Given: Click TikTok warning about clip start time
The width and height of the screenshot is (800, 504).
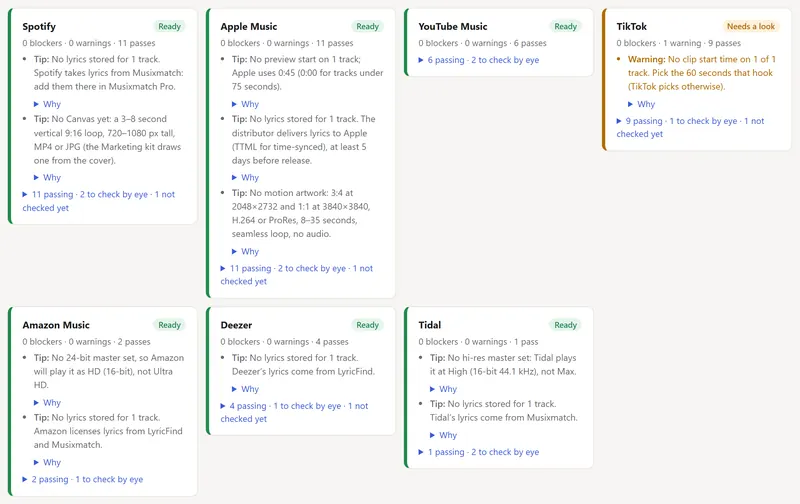Looking at the screenshot, I should [702, 73].
